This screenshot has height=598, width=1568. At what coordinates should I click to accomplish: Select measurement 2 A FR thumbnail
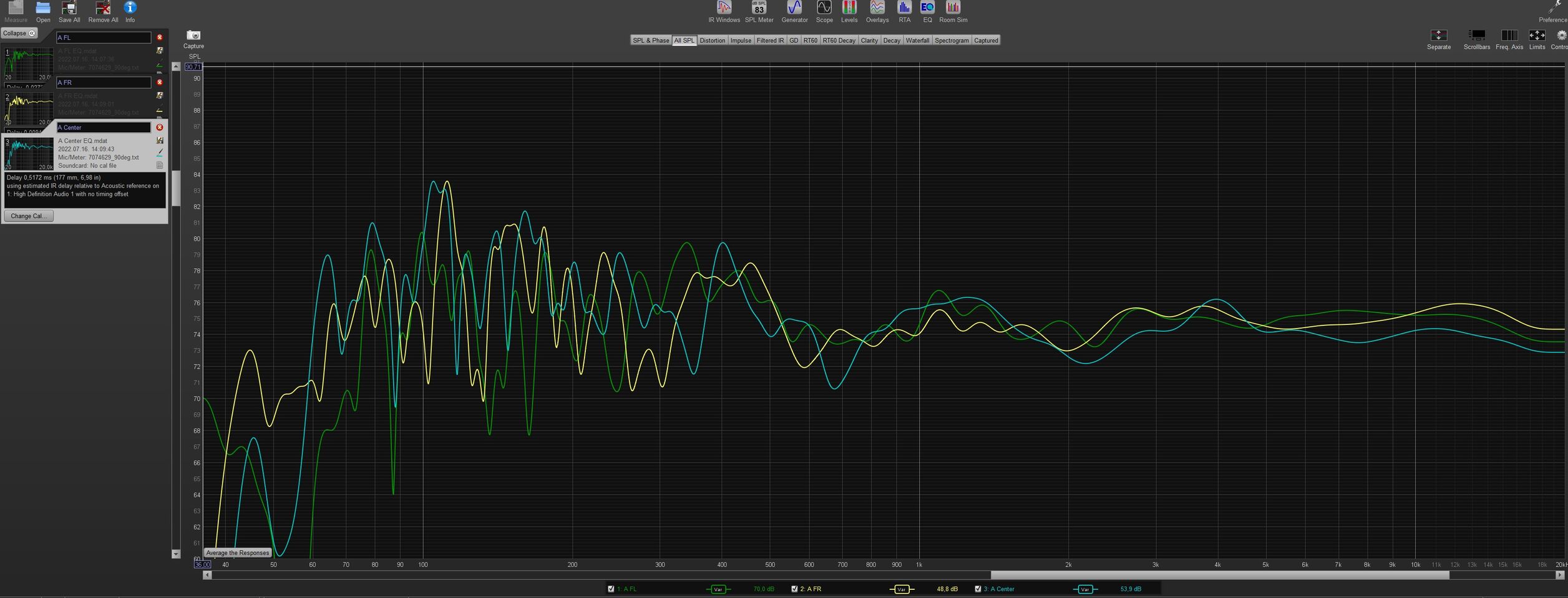coord(29,109)
